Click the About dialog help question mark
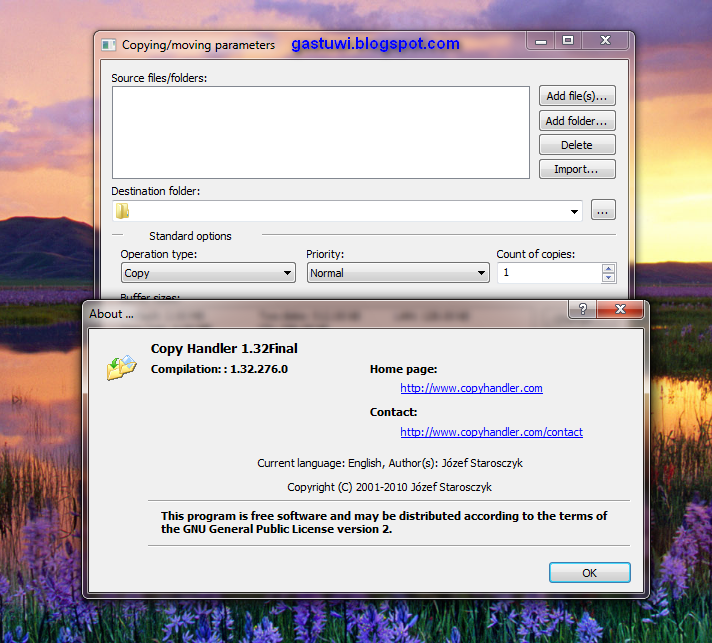This screenshot has height=643, width=712. (583, 309)
